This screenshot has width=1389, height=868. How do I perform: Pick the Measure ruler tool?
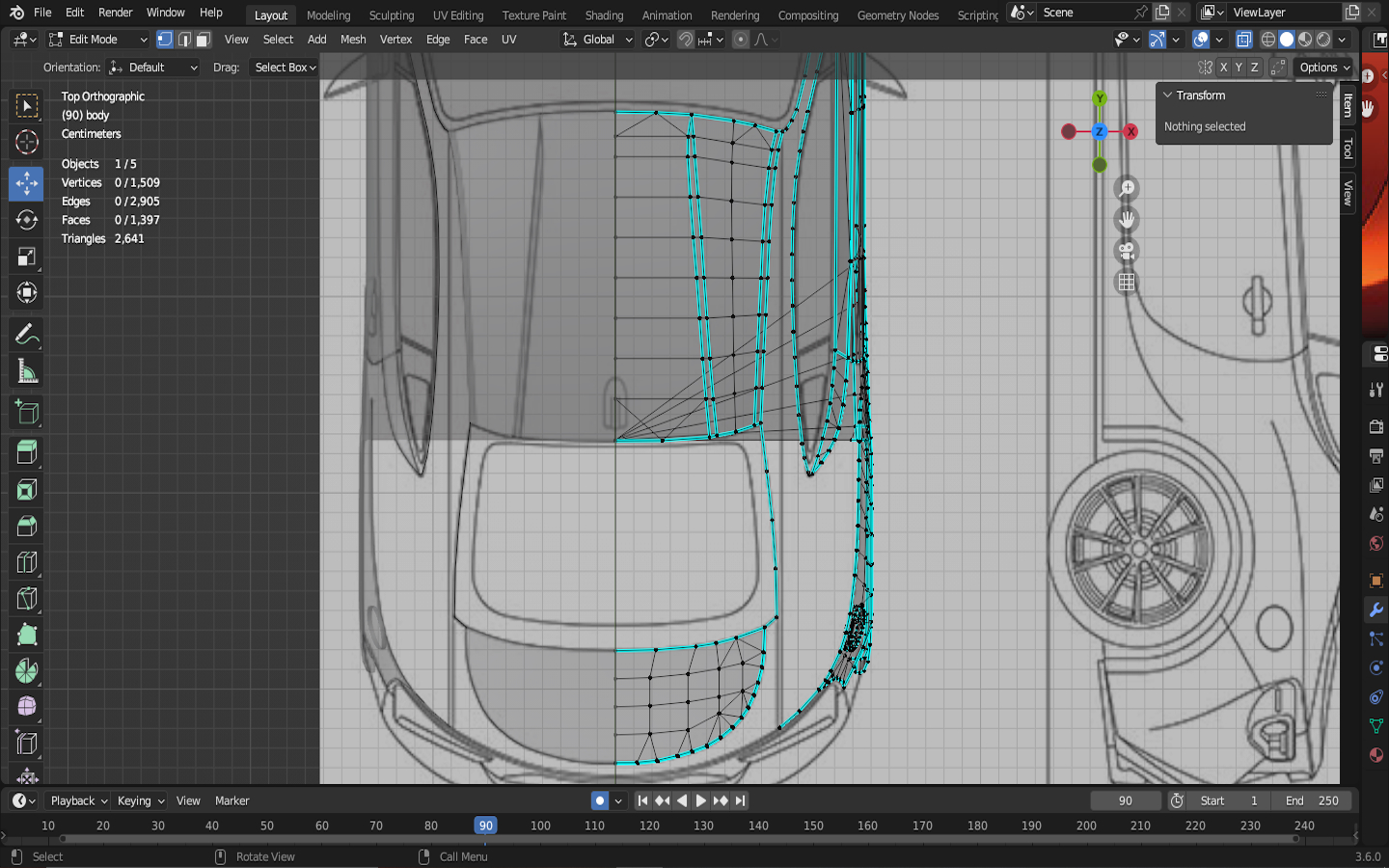point(26,371)
